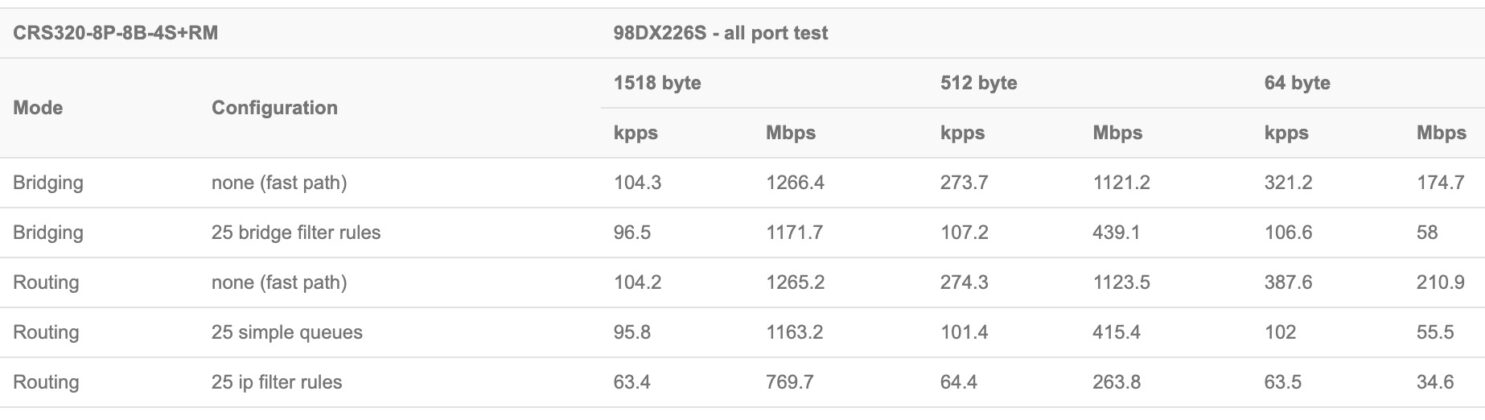Select the 439.1 Mbps value
This screenshot has height=420, width=1485.
point(1116,233)
